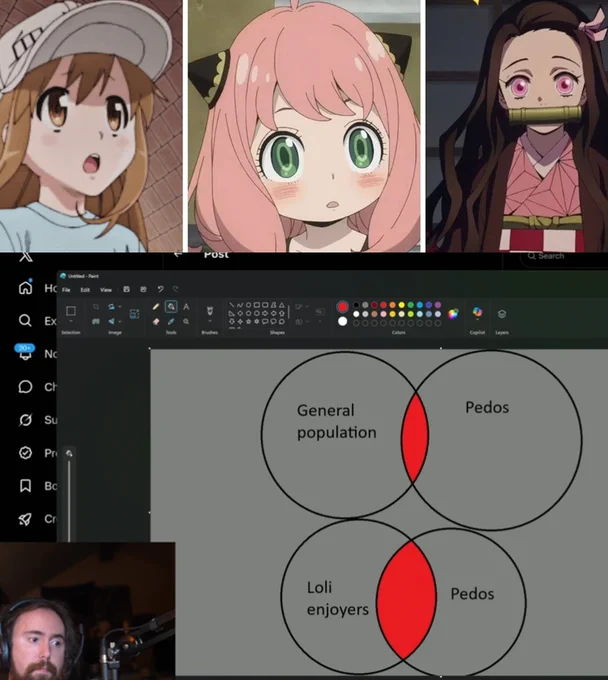Select Color 2 white swatch
This screenshot has width=608, height=680.
pyautogui.click(x=343, y=321)
